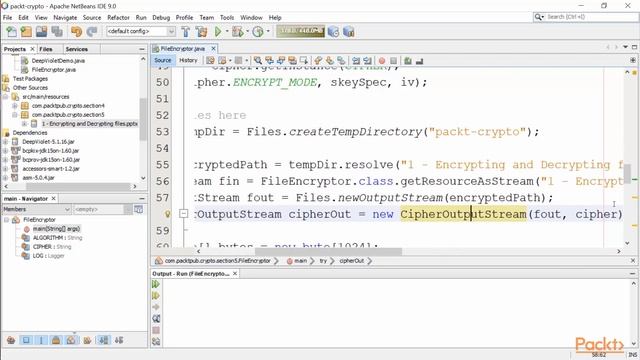Open the Navigate menu

pos(65,18)
